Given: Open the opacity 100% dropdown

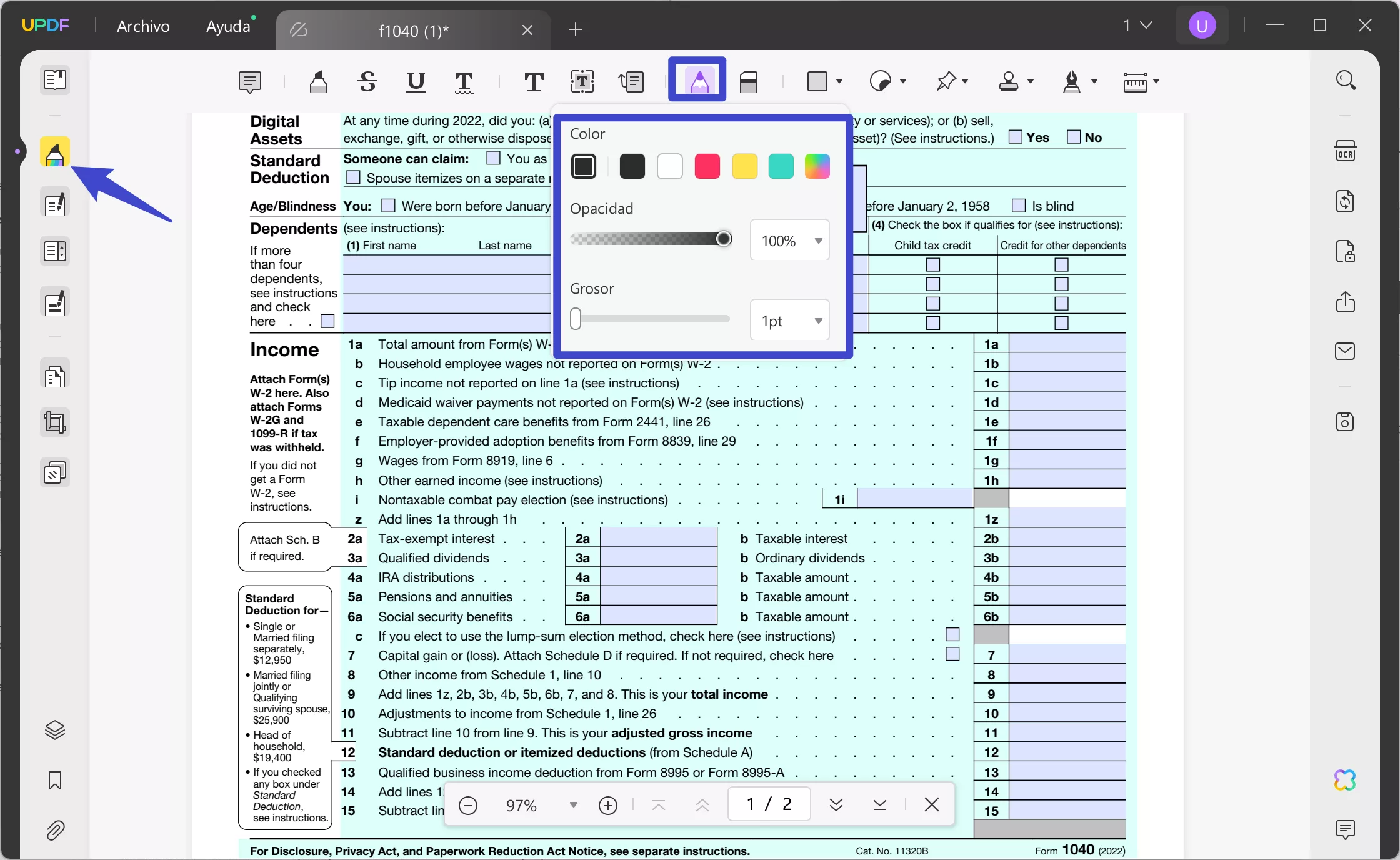Looking at the screenshot, I should (790, 241).
